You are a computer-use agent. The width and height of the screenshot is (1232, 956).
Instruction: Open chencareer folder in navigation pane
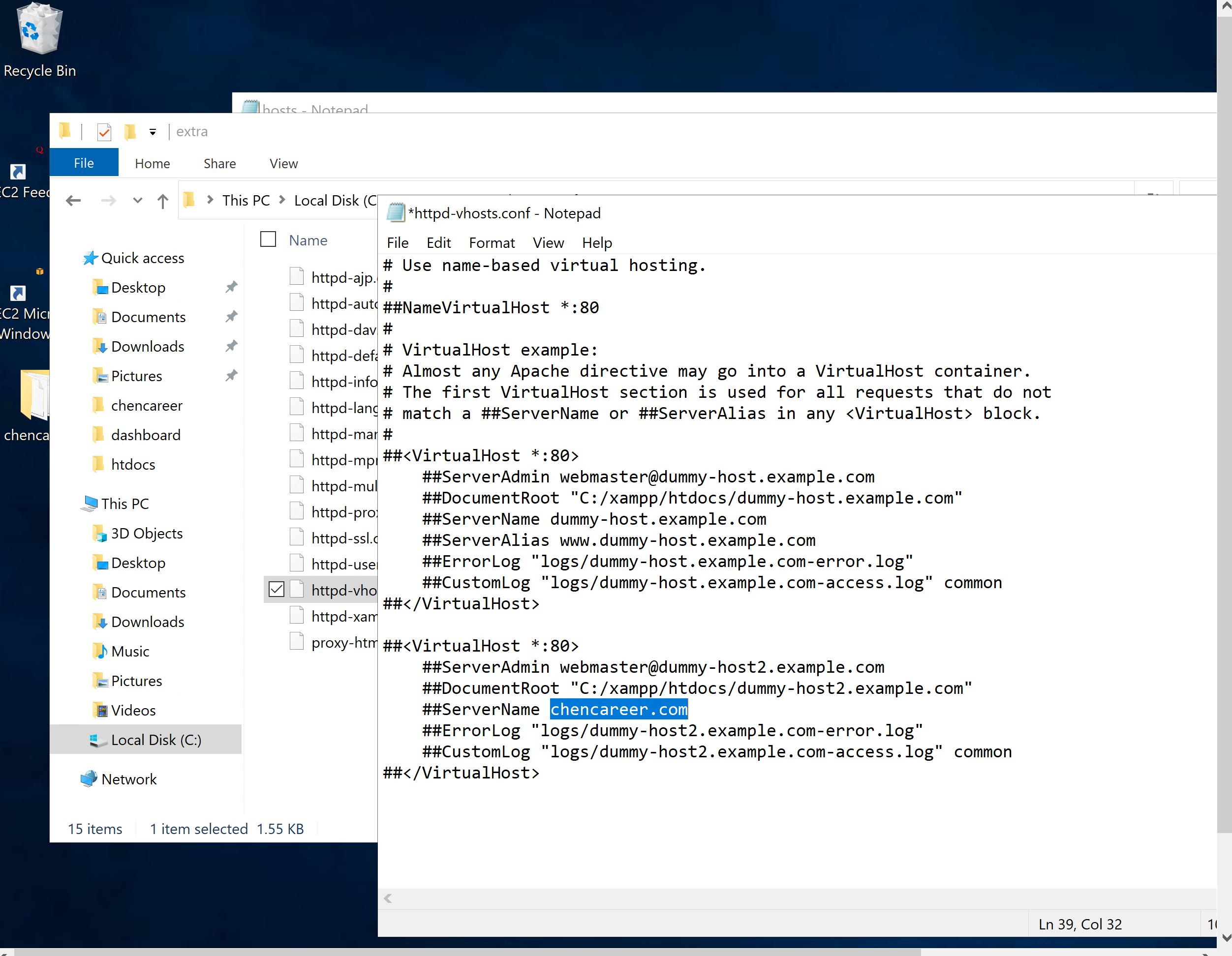[x=147, y=405]
